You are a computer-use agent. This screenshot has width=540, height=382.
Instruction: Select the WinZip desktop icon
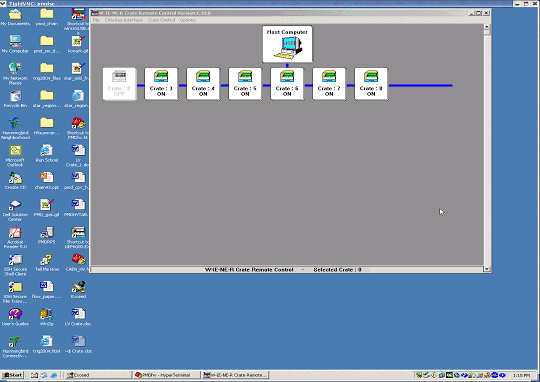tap(46, 317)
